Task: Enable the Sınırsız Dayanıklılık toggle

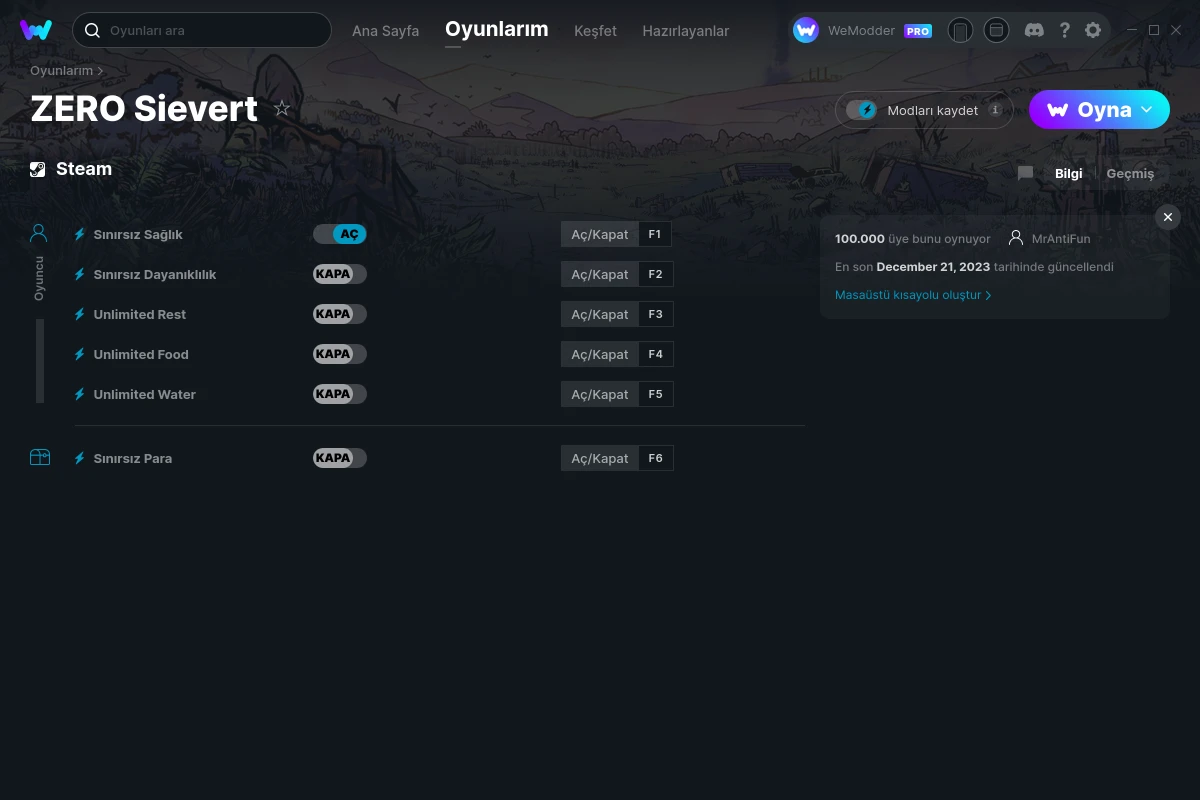Action: (x=340, y=274)
